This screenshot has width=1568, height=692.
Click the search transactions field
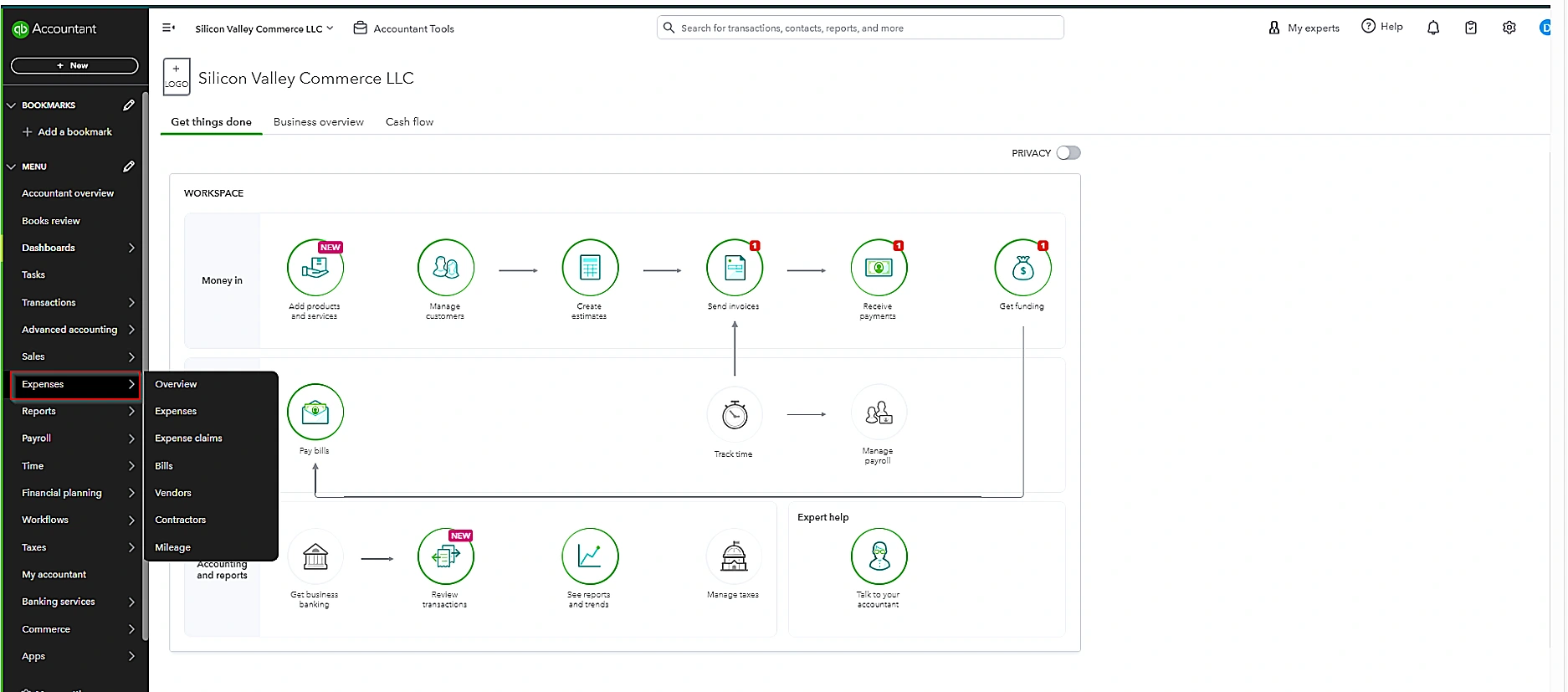tap(860, 28)
